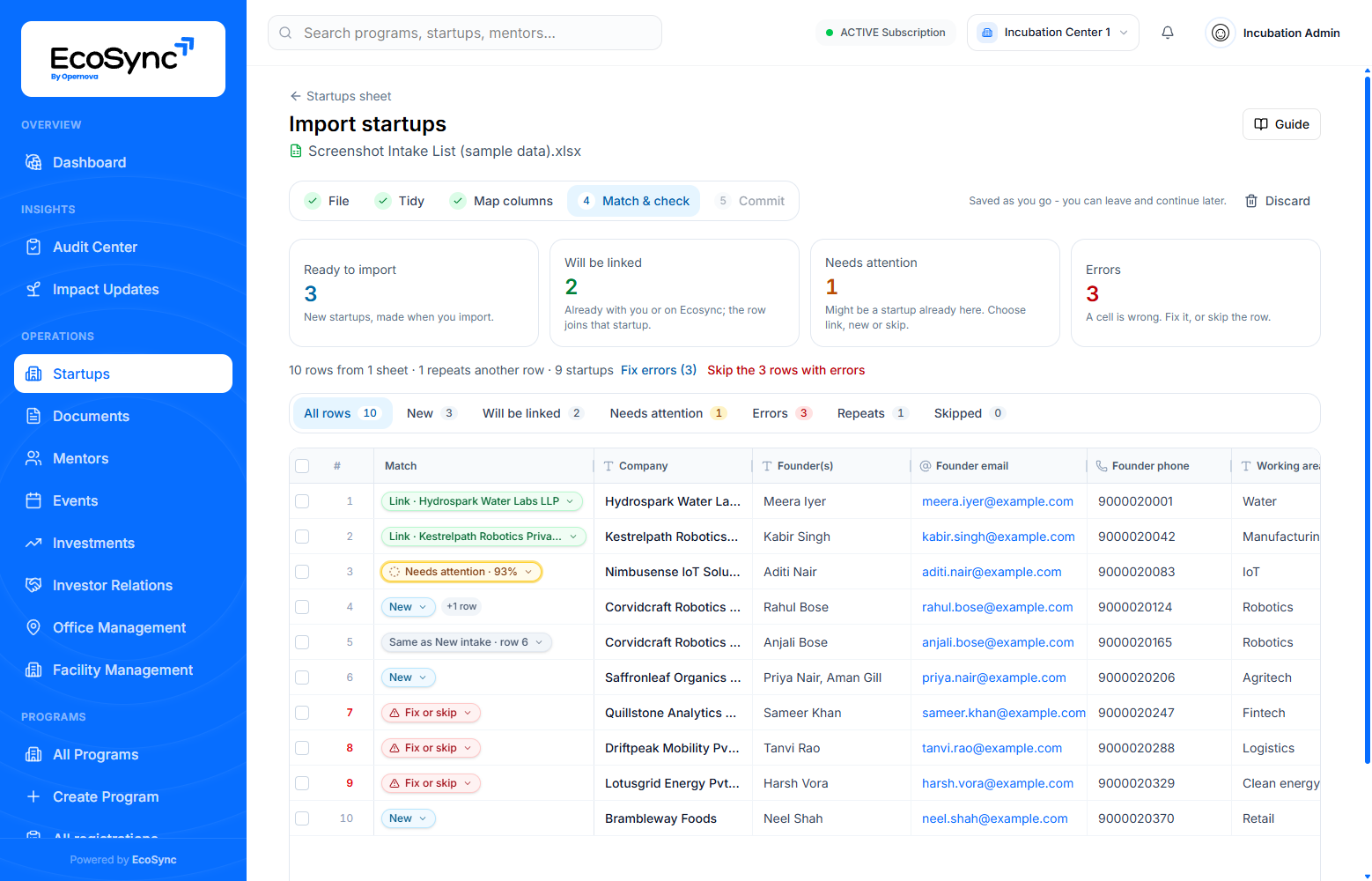Open Documents in the sidebar
This screenshot has width=1372, height=881.
click(x=123, y=416)
